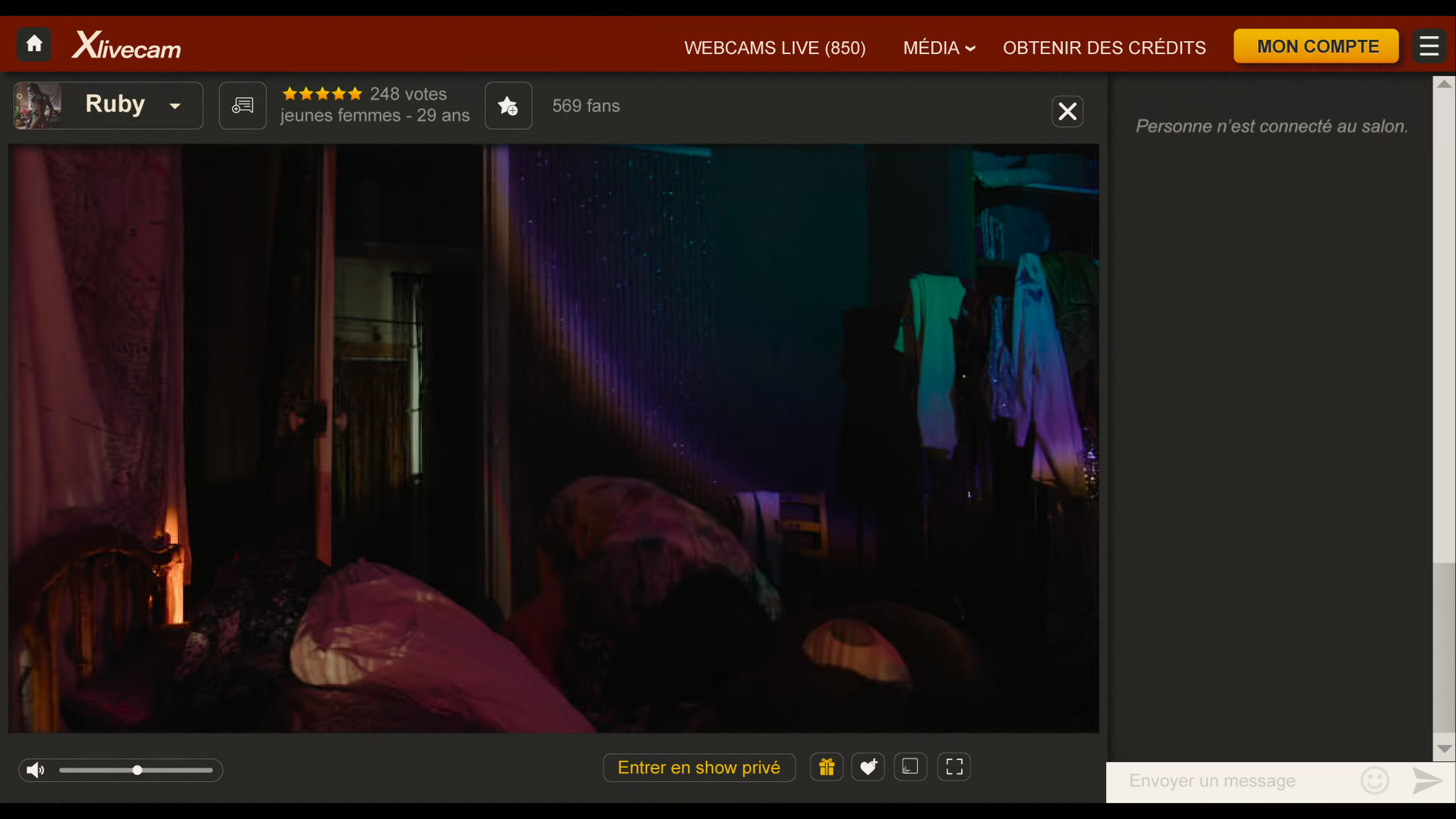
Task: Open the hamburger menu icon
Action: tap(1429, 46)
